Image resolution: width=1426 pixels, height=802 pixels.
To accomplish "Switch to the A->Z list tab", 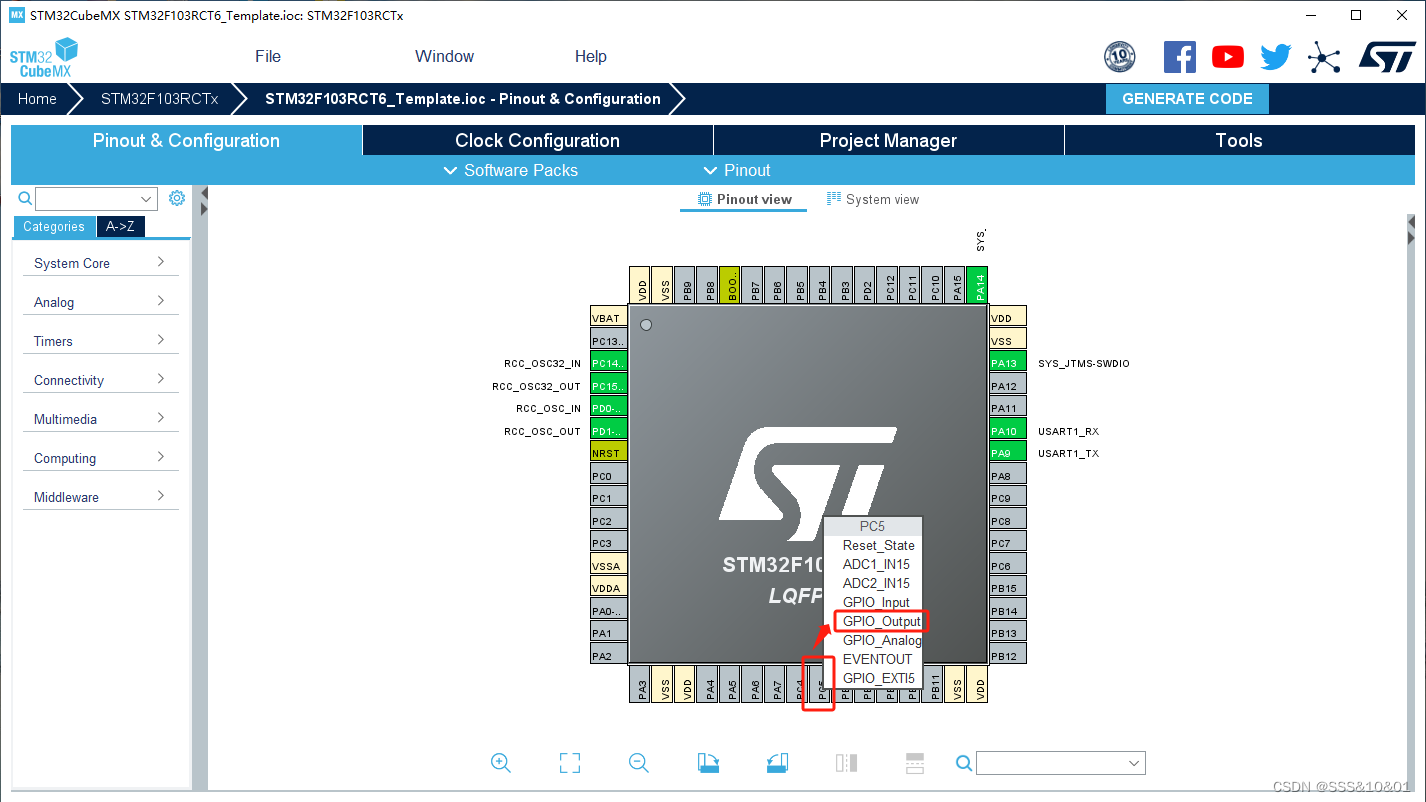I will [x=120, y=226].
